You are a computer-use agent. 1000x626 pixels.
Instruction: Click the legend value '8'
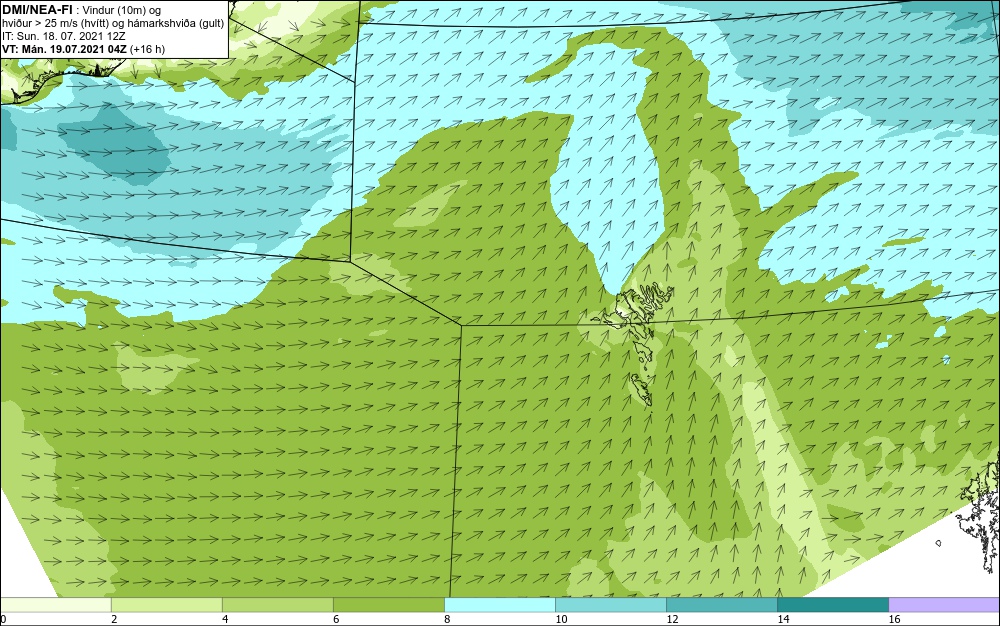tap(447, 619)
